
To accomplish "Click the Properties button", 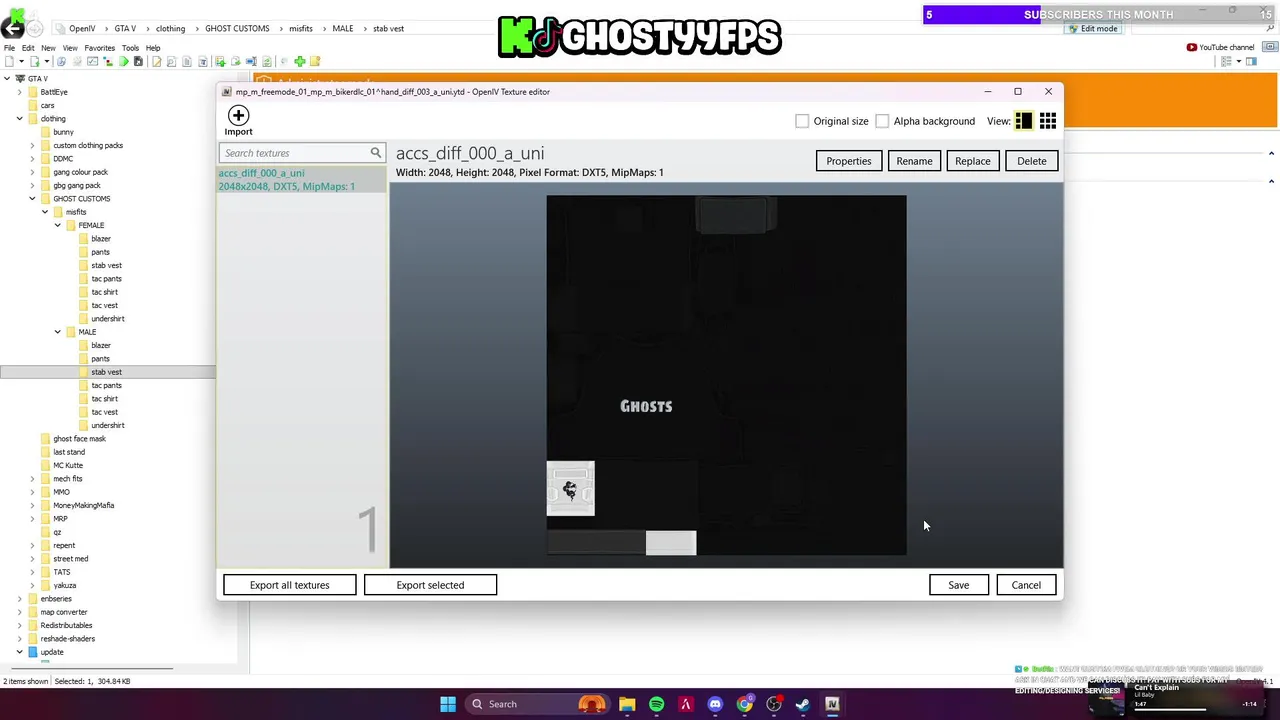I will [848, 161].
